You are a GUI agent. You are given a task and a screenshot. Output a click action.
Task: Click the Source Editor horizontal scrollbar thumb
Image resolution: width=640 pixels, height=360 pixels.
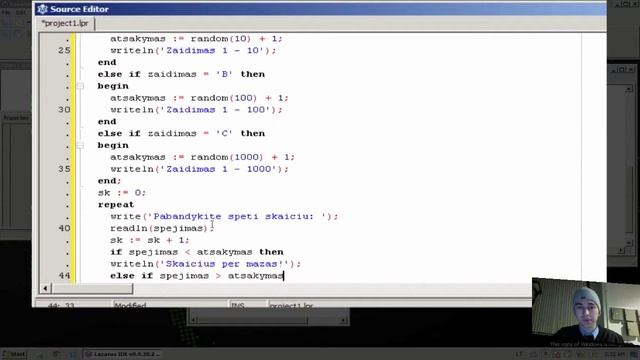pyautogui.click(x=92, y=289)
